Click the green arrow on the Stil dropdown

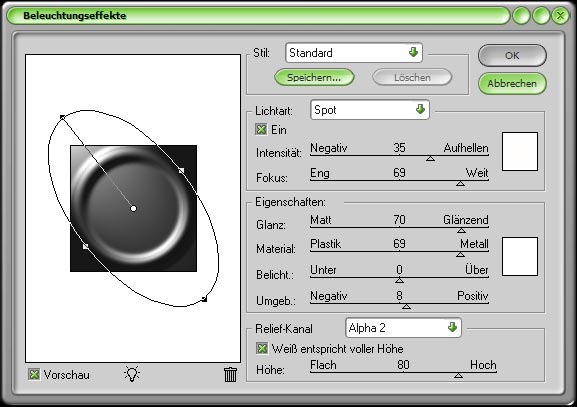click(413, 52)
